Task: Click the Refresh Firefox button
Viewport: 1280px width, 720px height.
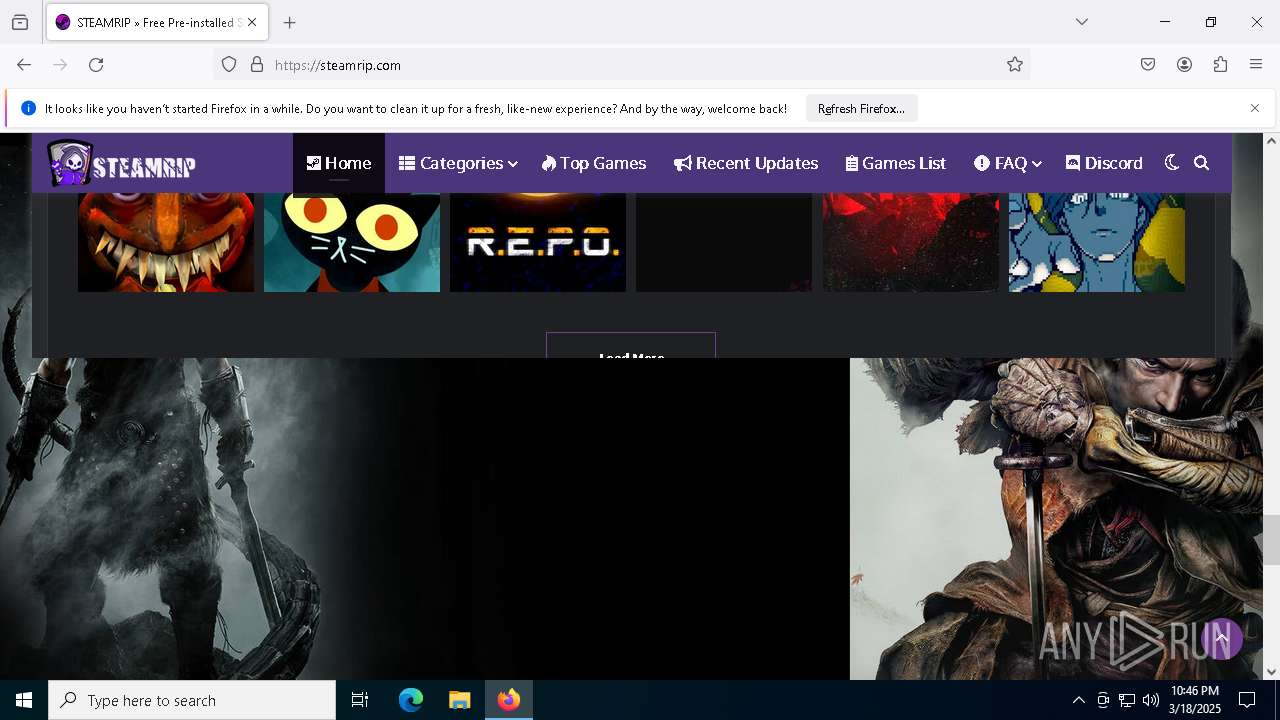Action: 861,108
